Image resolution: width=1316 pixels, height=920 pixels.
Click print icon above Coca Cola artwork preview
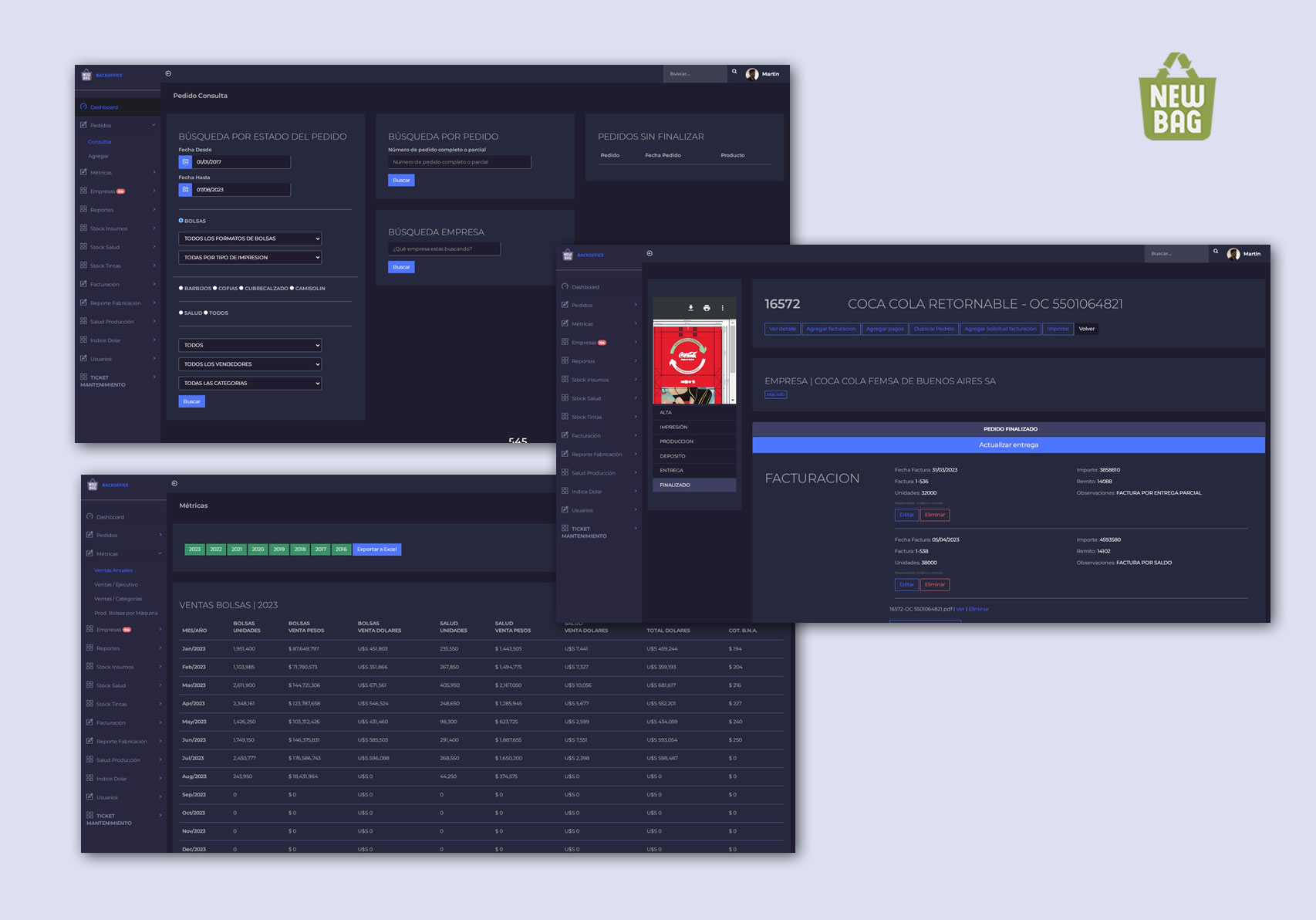tap(707, 308)
